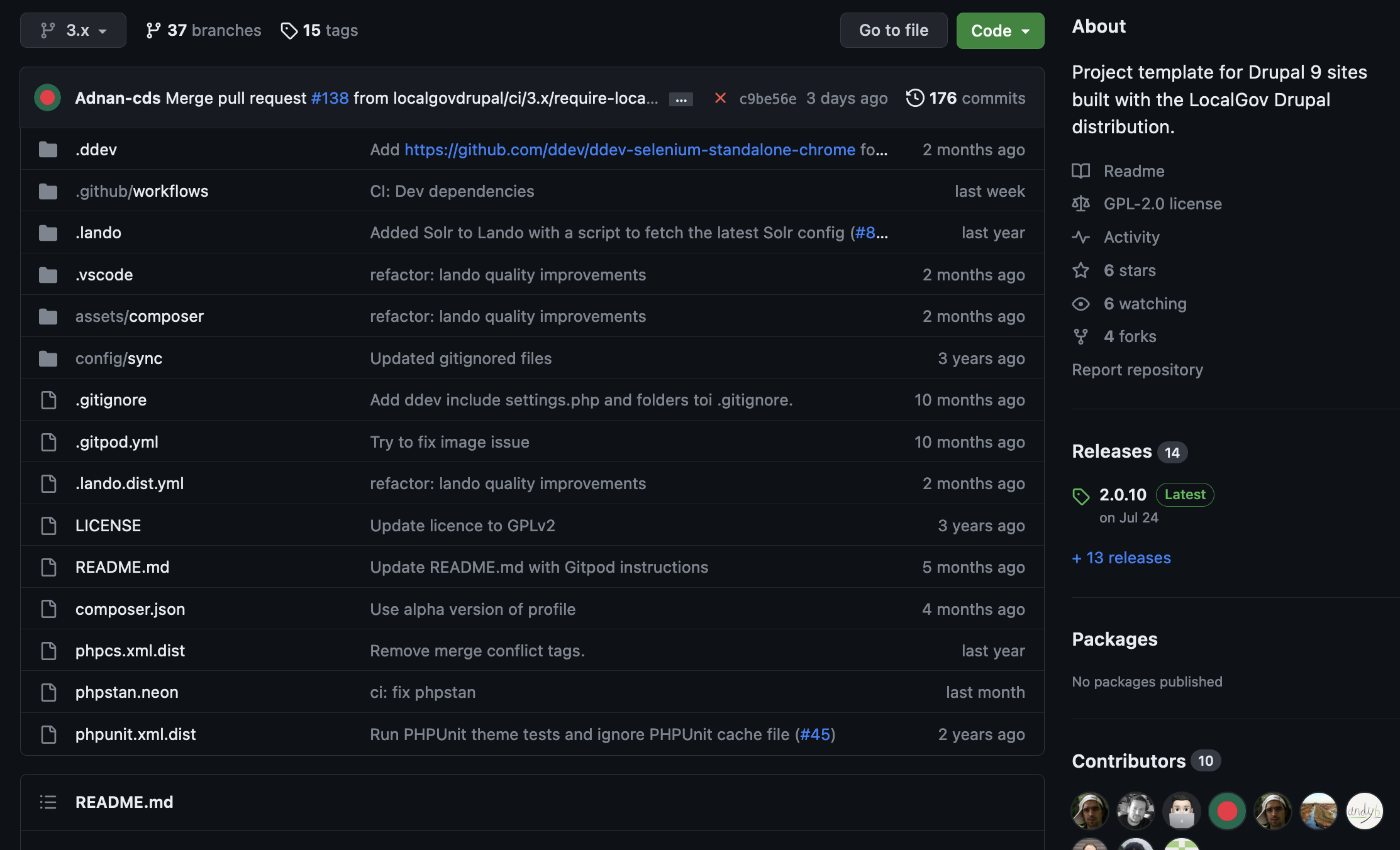Click the folder icon beside .vscode
Viewport: 1400px width, 850px height.
tap(48, 275)
